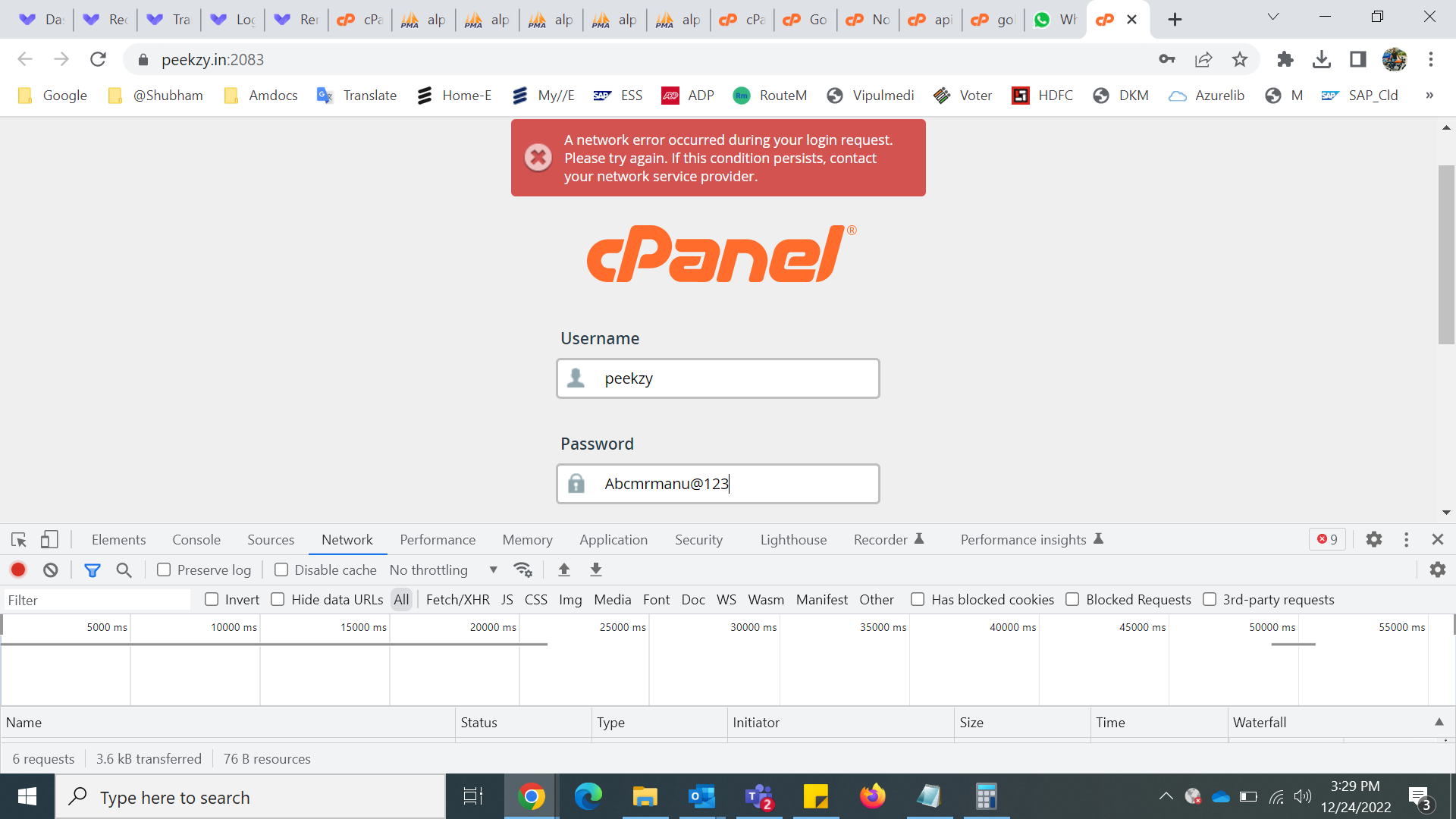Image resolution: width=1456 pixels, height=819 pixels.
Task: Click the 9 errors badge
Action: [x=1328, y=539]
